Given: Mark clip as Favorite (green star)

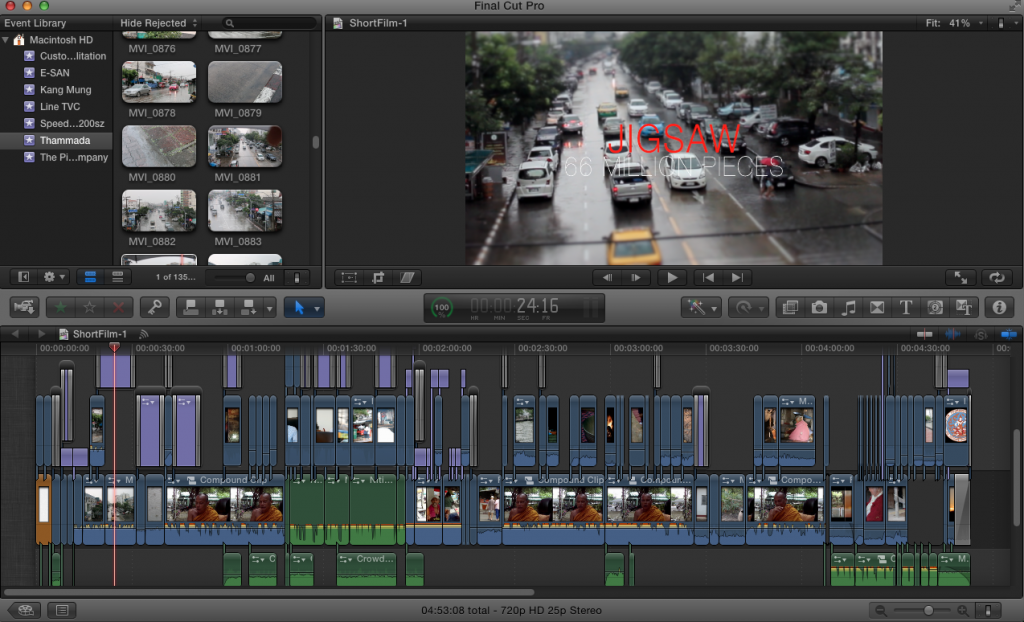Looking at the screenshot, I should pyautogui.click(x=60, y=308).
